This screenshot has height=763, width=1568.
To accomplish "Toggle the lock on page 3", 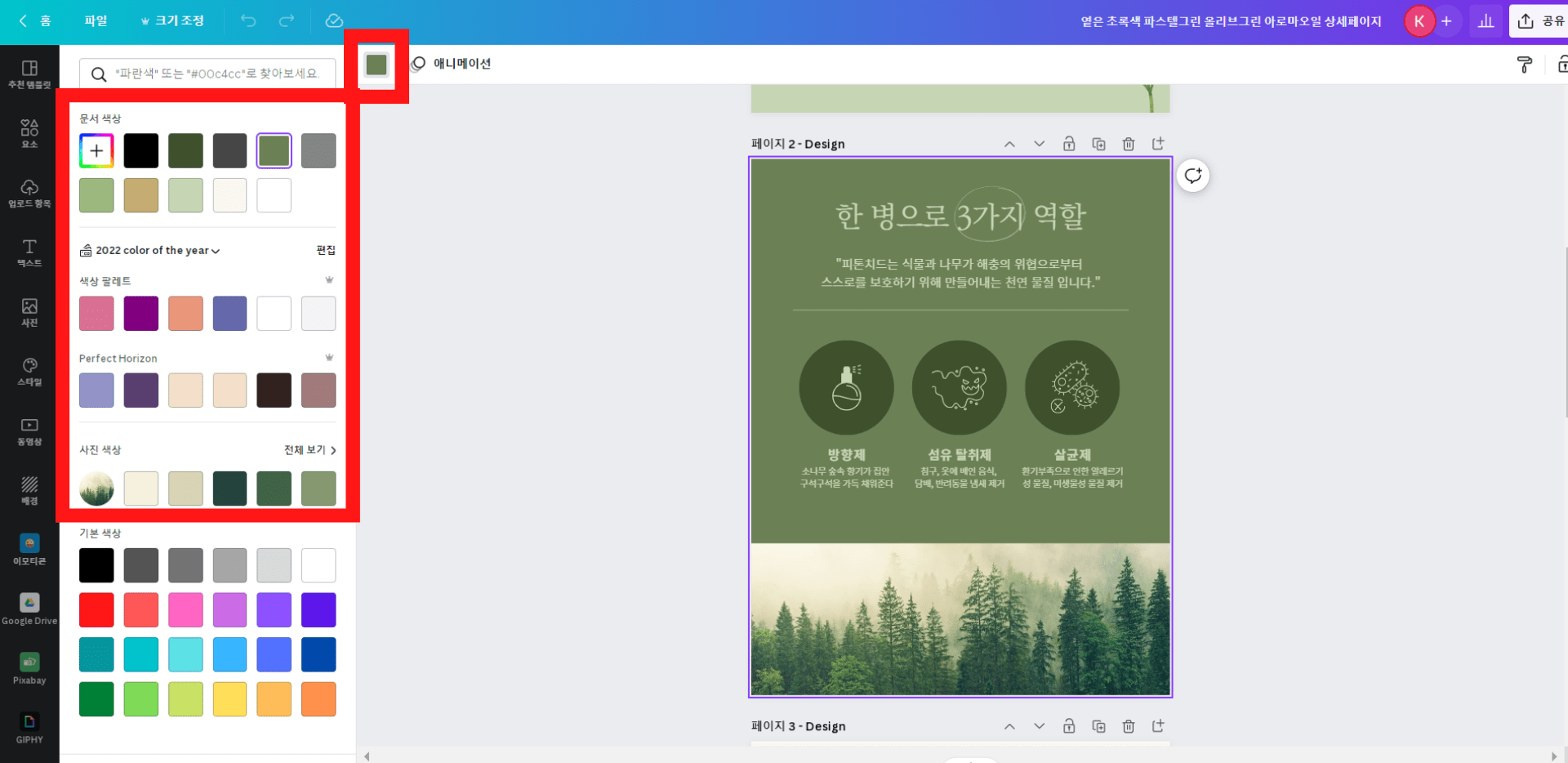I will [1068, 726].
